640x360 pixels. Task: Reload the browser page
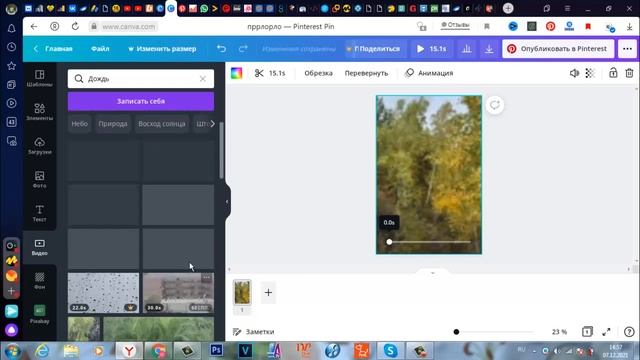click(x=75, y=27)
